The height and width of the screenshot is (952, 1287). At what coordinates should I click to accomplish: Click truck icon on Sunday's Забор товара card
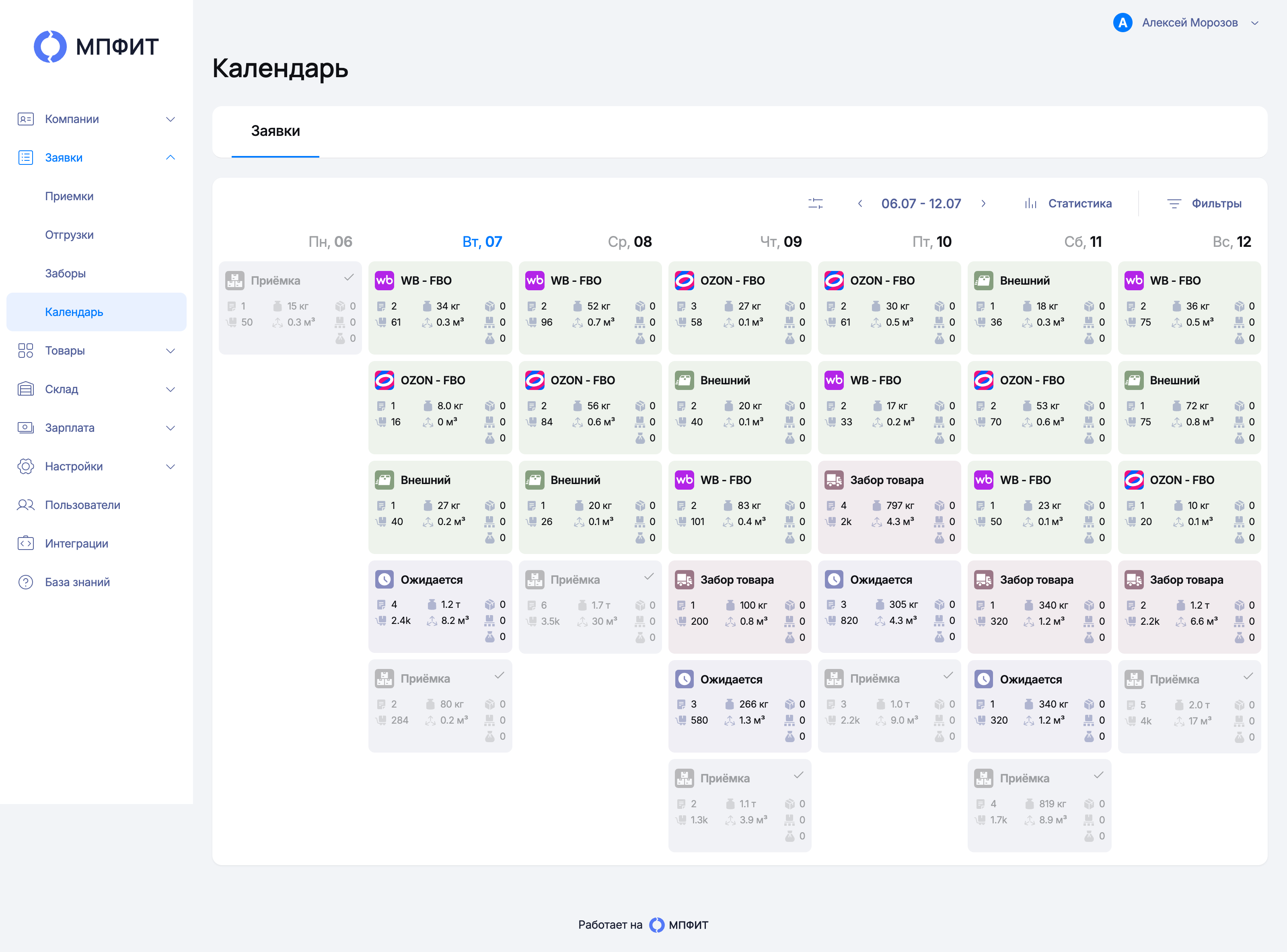click(x=1134, y=580)
